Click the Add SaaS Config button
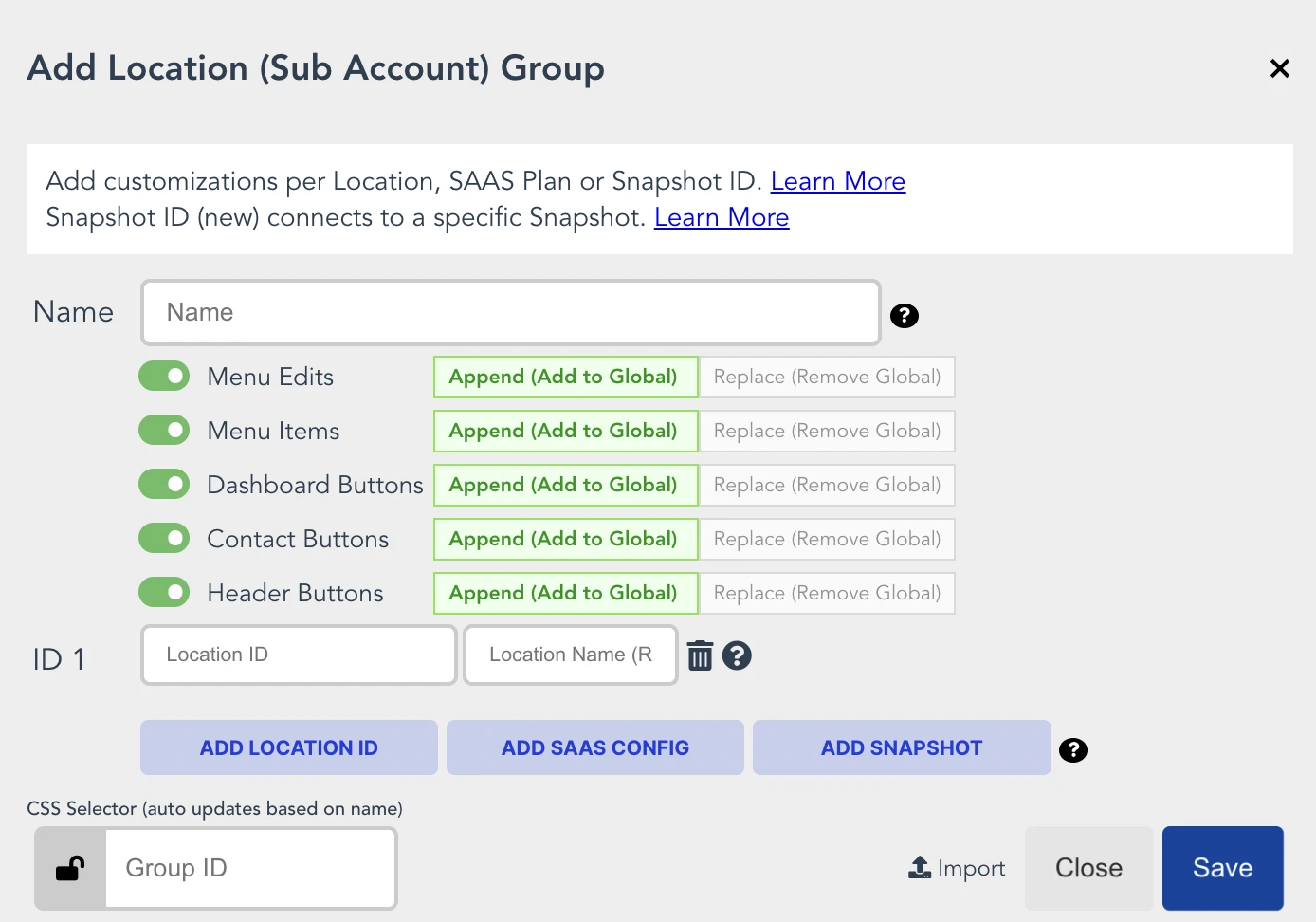Viewport: 1316px width, 922px height. coord(594,747)
